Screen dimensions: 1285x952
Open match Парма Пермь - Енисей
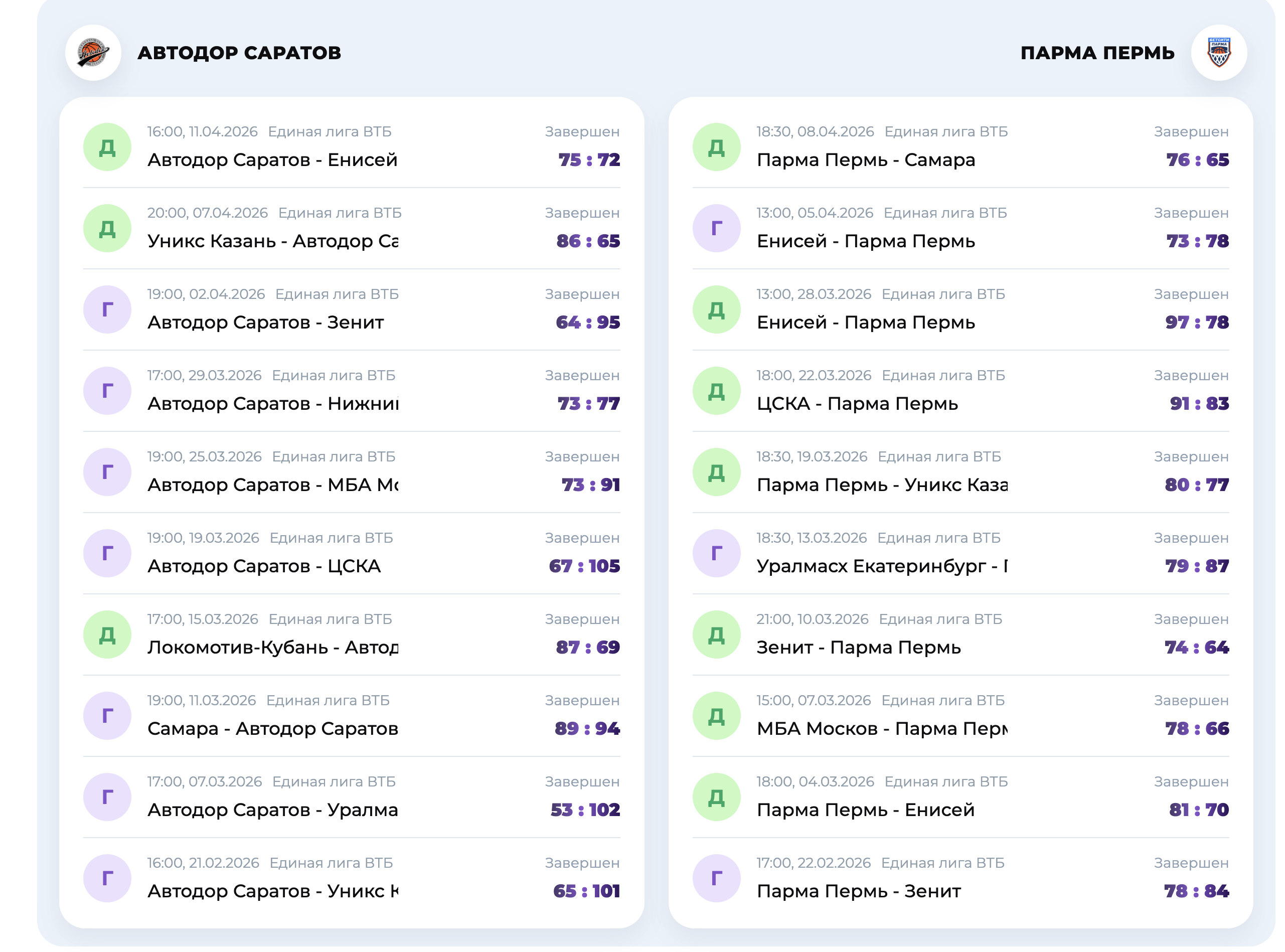[865, 810]
